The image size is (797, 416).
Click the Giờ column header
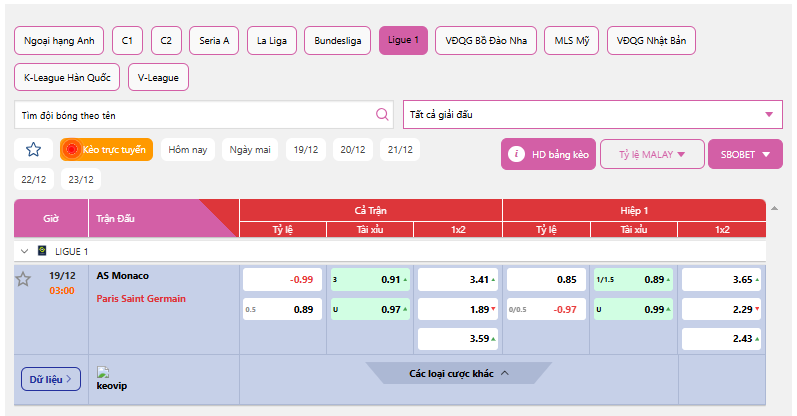pyautogui.click(x=51, y=219)
